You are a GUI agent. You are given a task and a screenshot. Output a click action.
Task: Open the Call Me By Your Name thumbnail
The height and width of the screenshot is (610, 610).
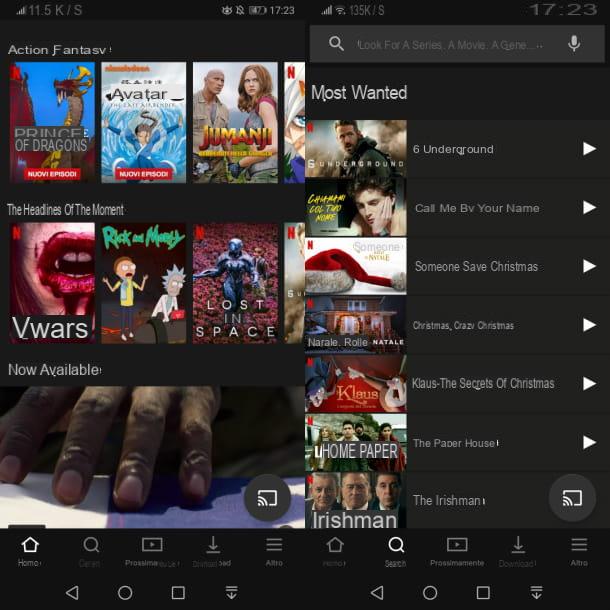(x=356, y=207)
